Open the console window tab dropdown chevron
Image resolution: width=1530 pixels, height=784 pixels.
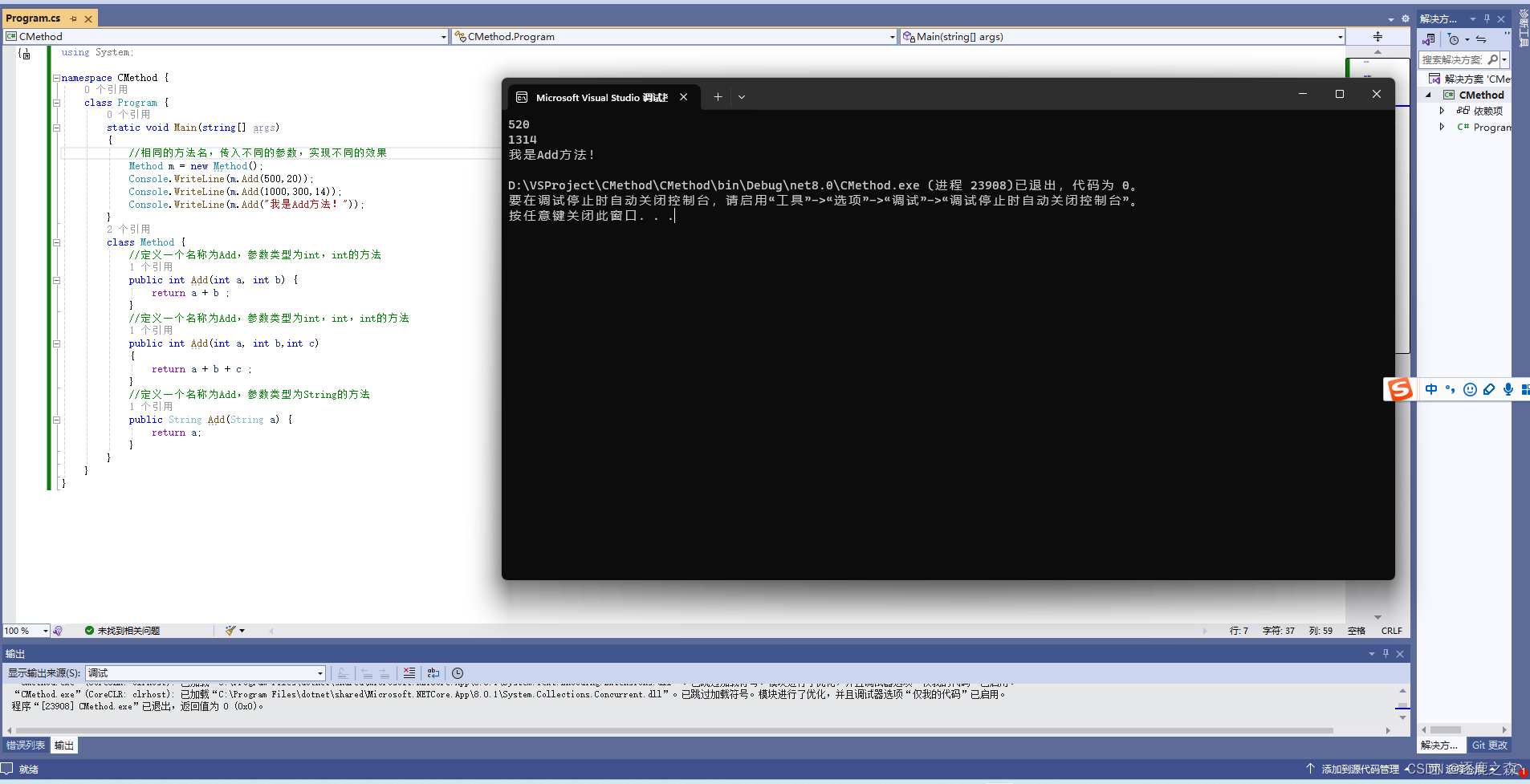pyautogui.click(x=742, y=97)
